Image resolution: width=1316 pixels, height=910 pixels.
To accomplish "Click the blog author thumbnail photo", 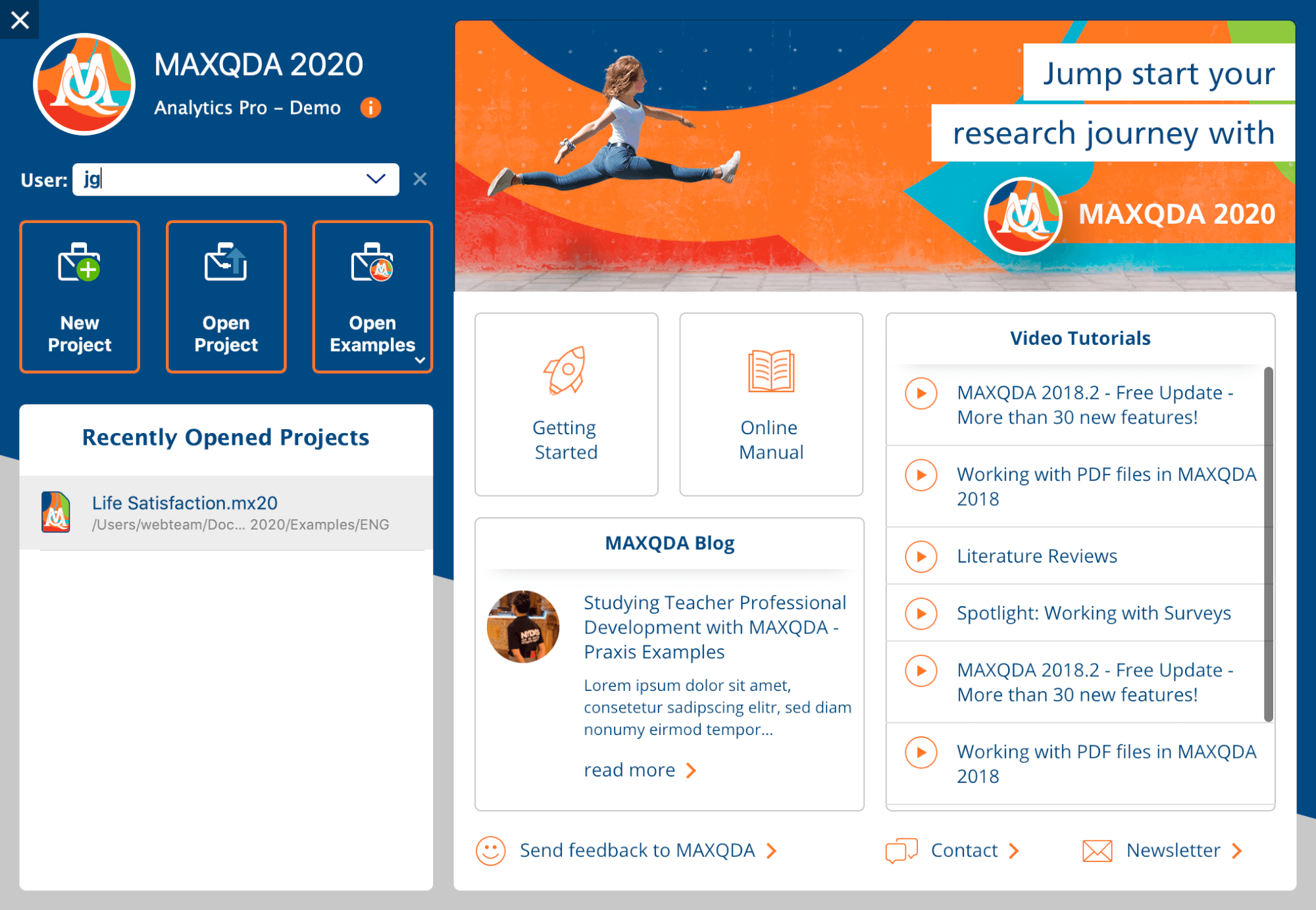I will tap(523, 626).
